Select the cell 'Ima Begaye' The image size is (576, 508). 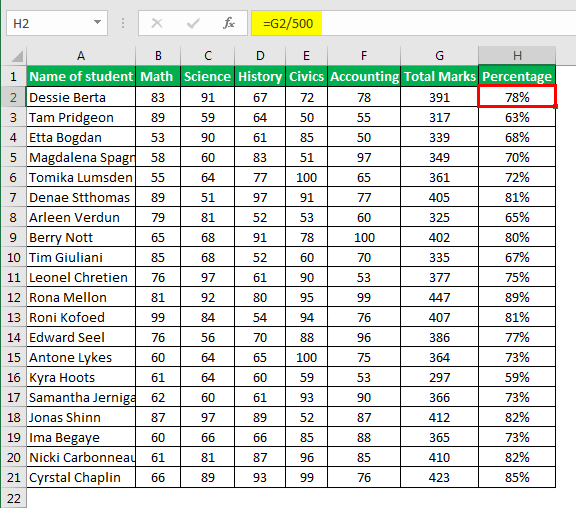(x=81, y=437)
